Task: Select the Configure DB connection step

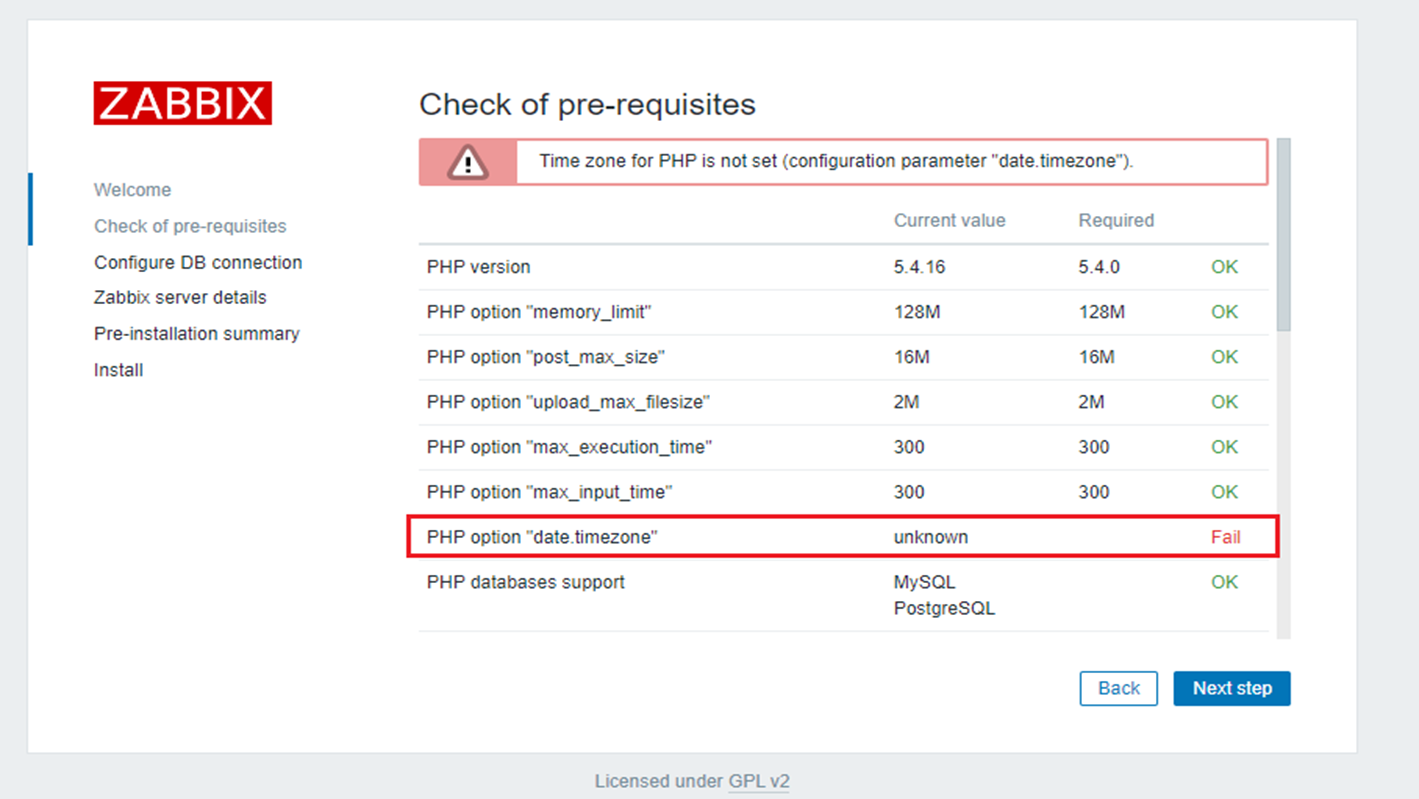Action: pos(198,262)
